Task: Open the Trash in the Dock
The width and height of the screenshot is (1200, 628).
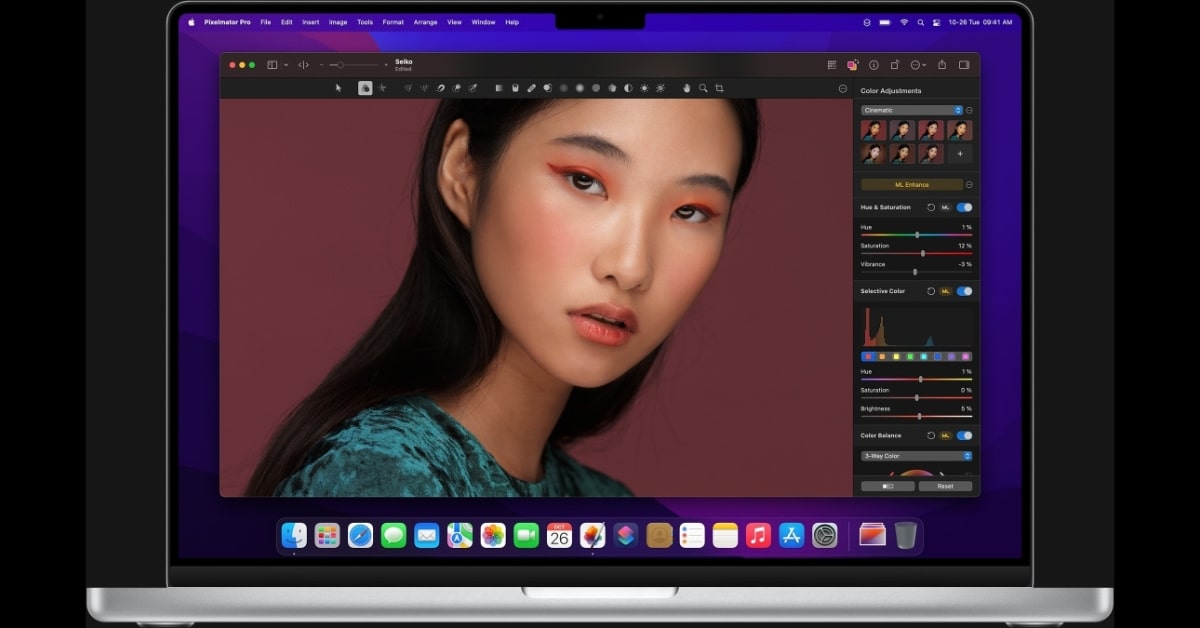Action: [x=905, y=535]
